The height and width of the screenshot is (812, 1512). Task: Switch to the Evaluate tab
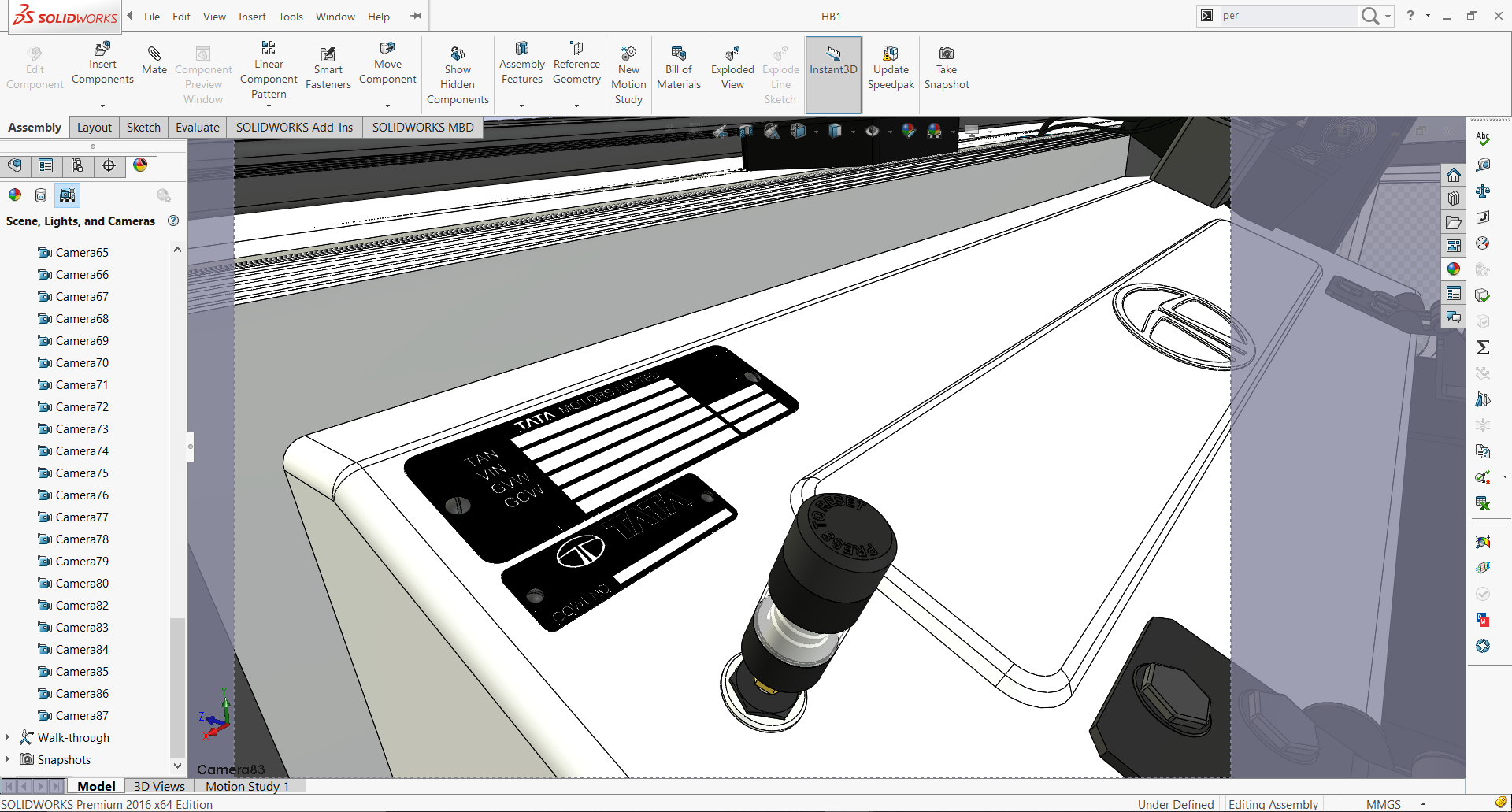197,128
